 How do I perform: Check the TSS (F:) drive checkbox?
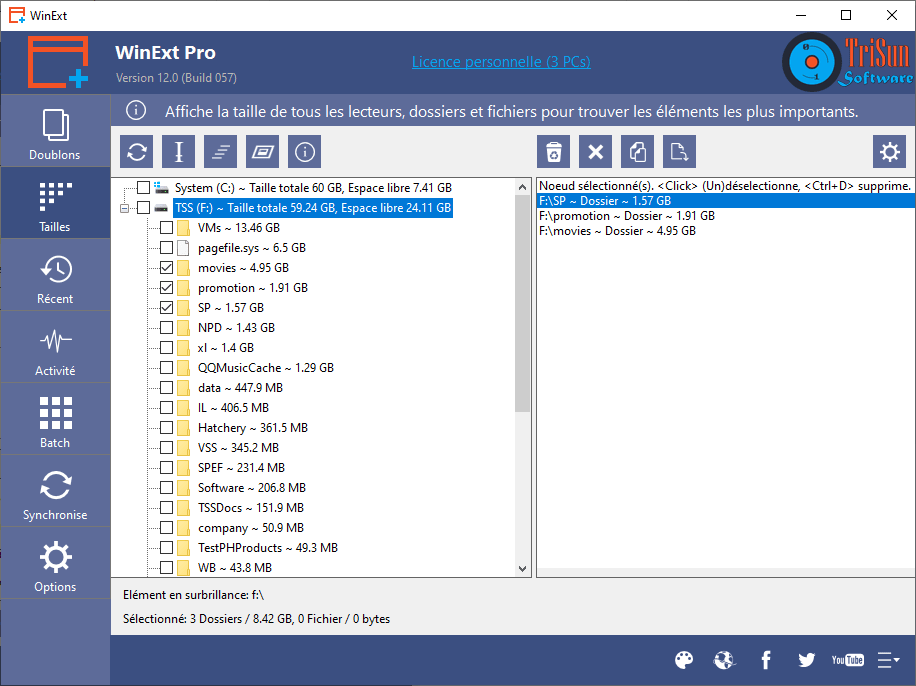click(x=144, y=207)
